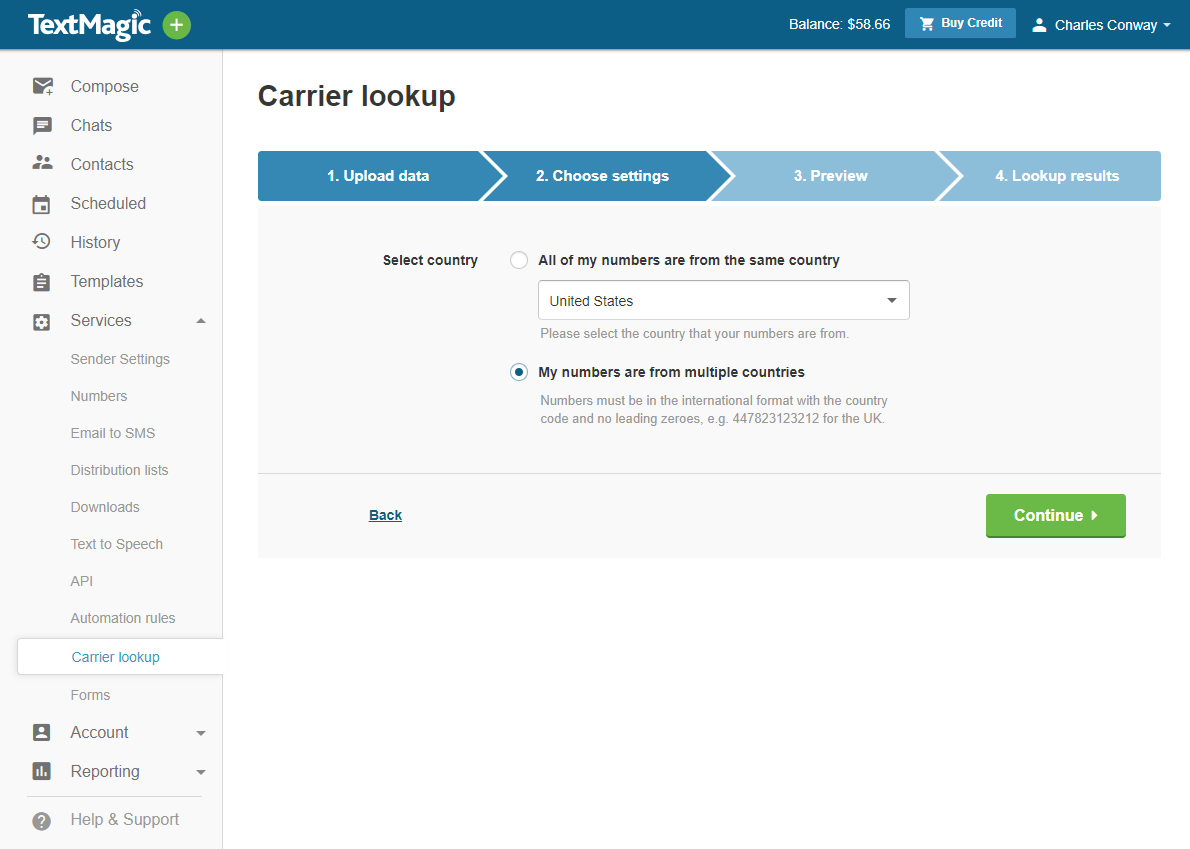Click the Scheduled calendar icon

(x=41, y=203)
